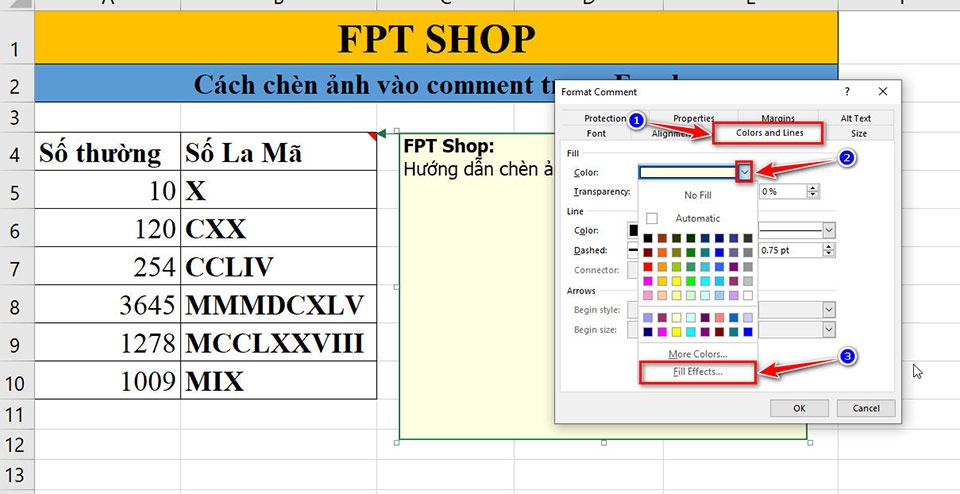Screen dimensions: 960x494
Task: Click the Automatic color preview box
Action: pos(652,219)
